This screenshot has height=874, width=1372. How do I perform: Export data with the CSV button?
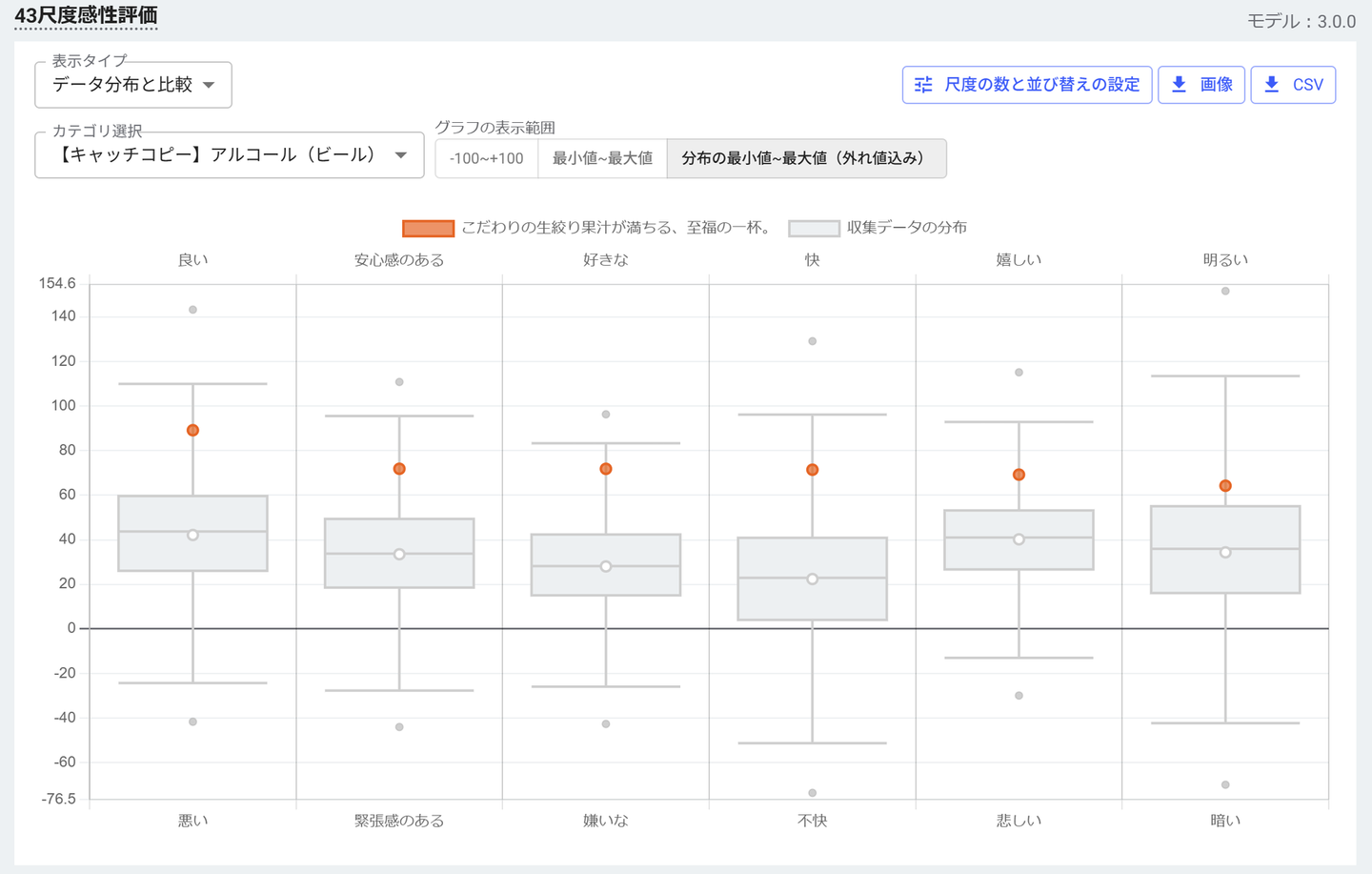pos(1293,85)
